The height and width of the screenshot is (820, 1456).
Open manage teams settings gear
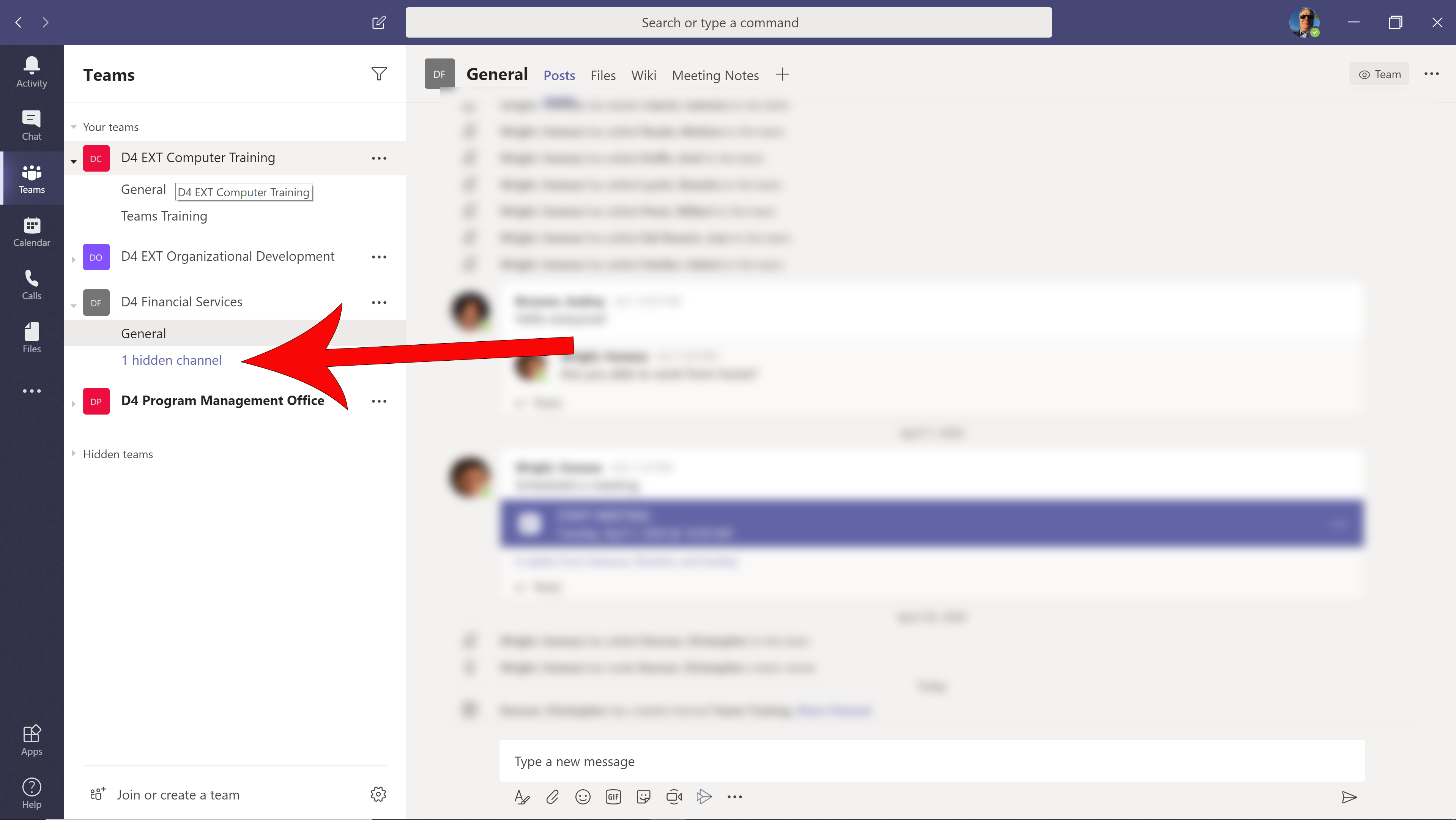[x=378, y=794]
